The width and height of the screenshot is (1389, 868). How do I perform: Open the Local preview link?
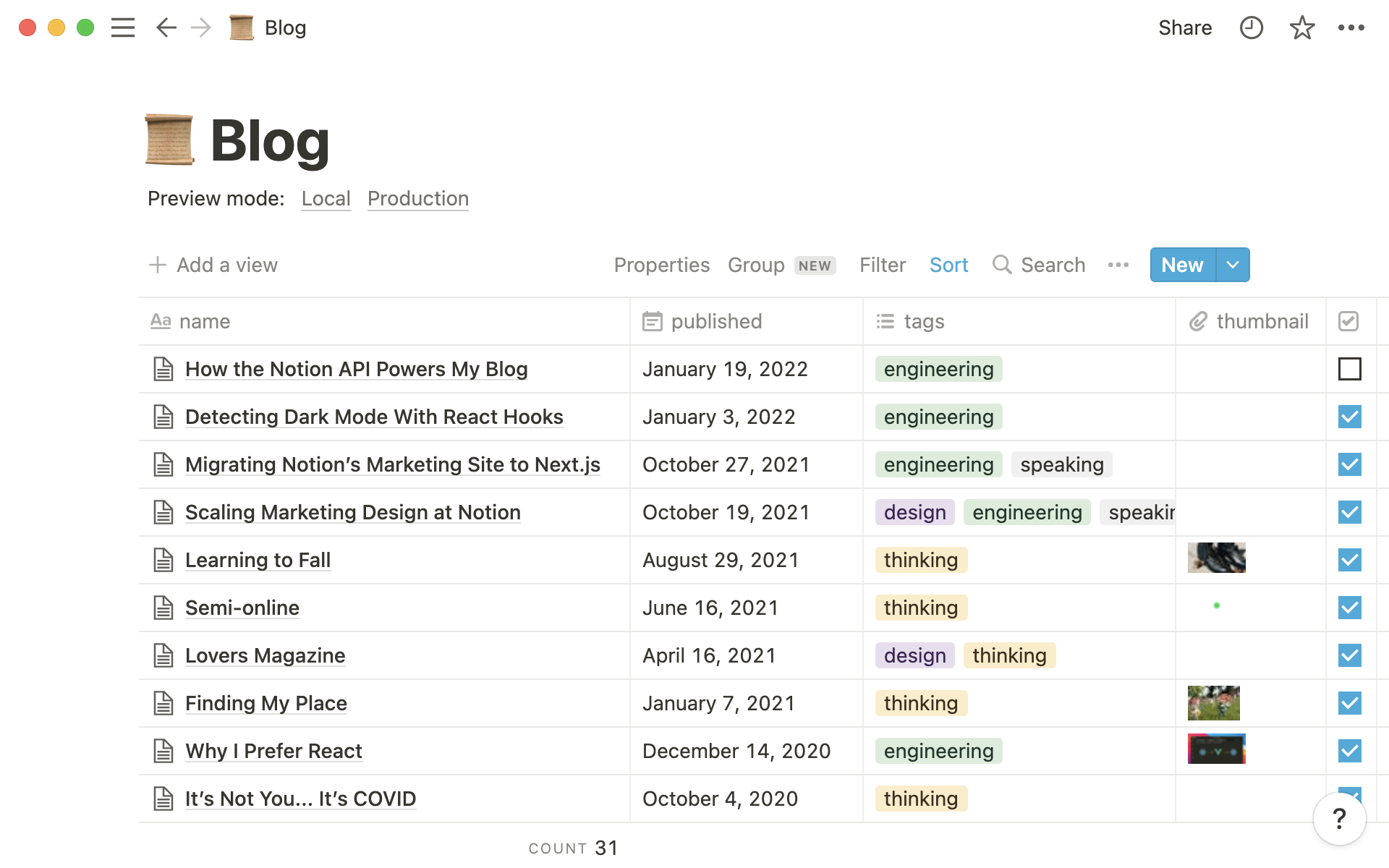(326, 198)
